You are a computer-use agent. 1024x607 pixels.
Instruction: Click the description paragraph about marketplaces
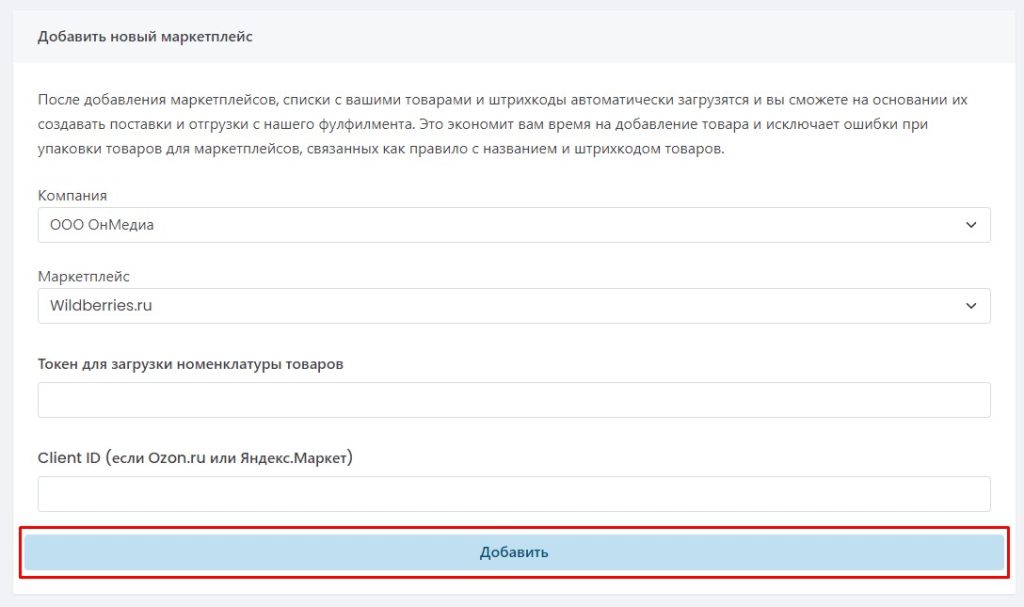[x=502, y=125]
